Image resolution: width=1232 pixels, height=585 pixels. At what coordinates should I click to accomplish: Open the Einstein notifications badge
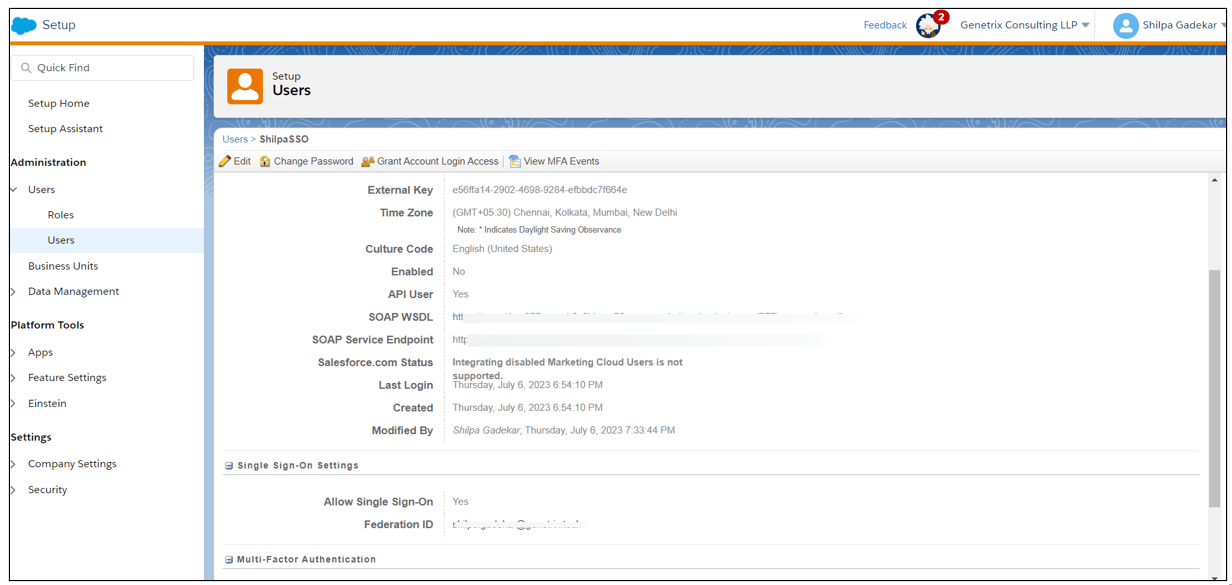[x=928, y=24]
